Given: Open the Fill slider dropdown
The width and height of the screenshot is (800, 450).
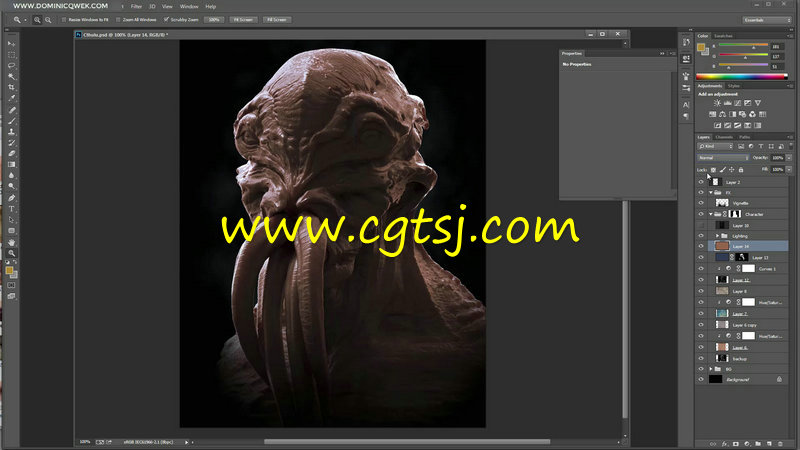Looking at the screenshot, I should (x=789, y=169).
